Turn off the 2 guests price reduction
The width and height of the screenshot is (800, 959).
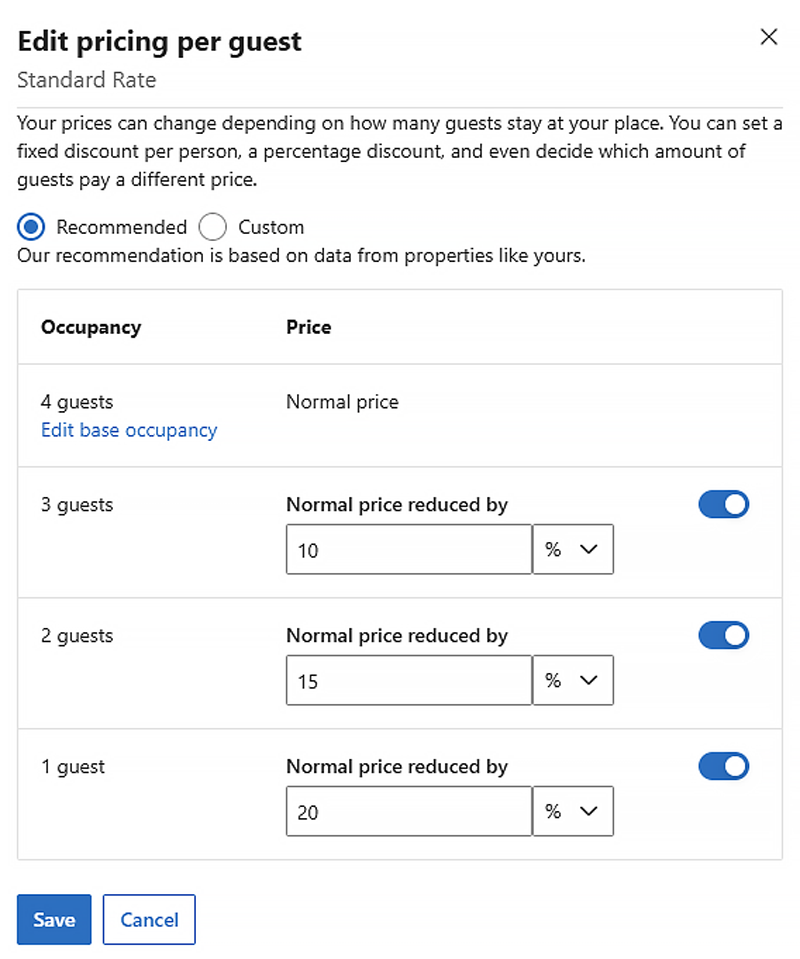(x=723, y=635)
